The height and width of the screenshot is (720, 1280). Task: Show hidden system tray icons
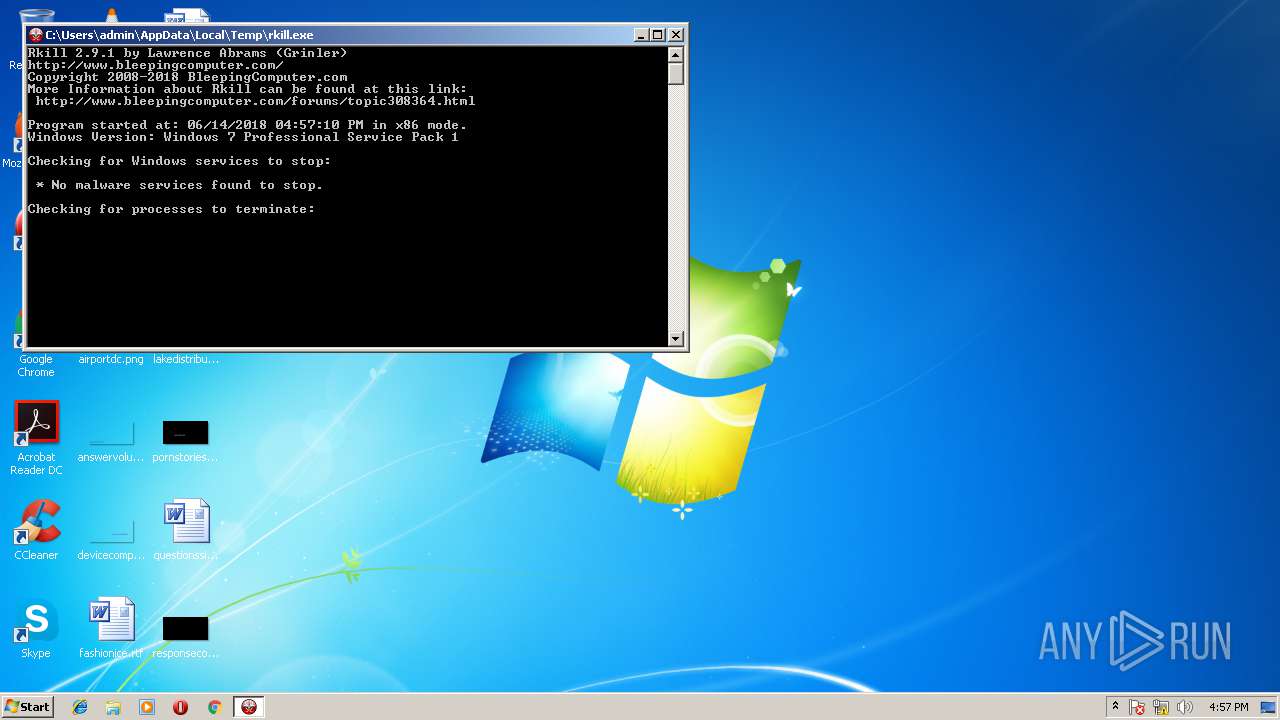coord(1115,707)
